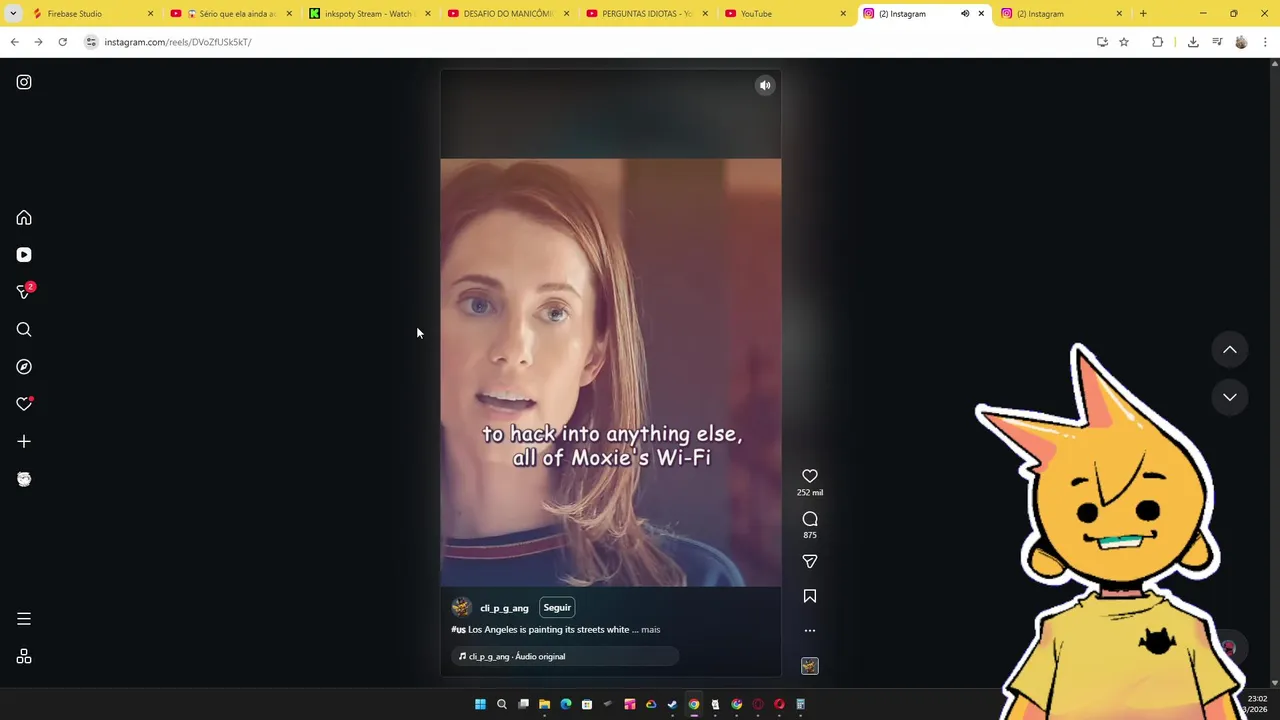Open the Chrome profile avatar
Screen dimensions: 1280x720
(x=1241, y=42)
